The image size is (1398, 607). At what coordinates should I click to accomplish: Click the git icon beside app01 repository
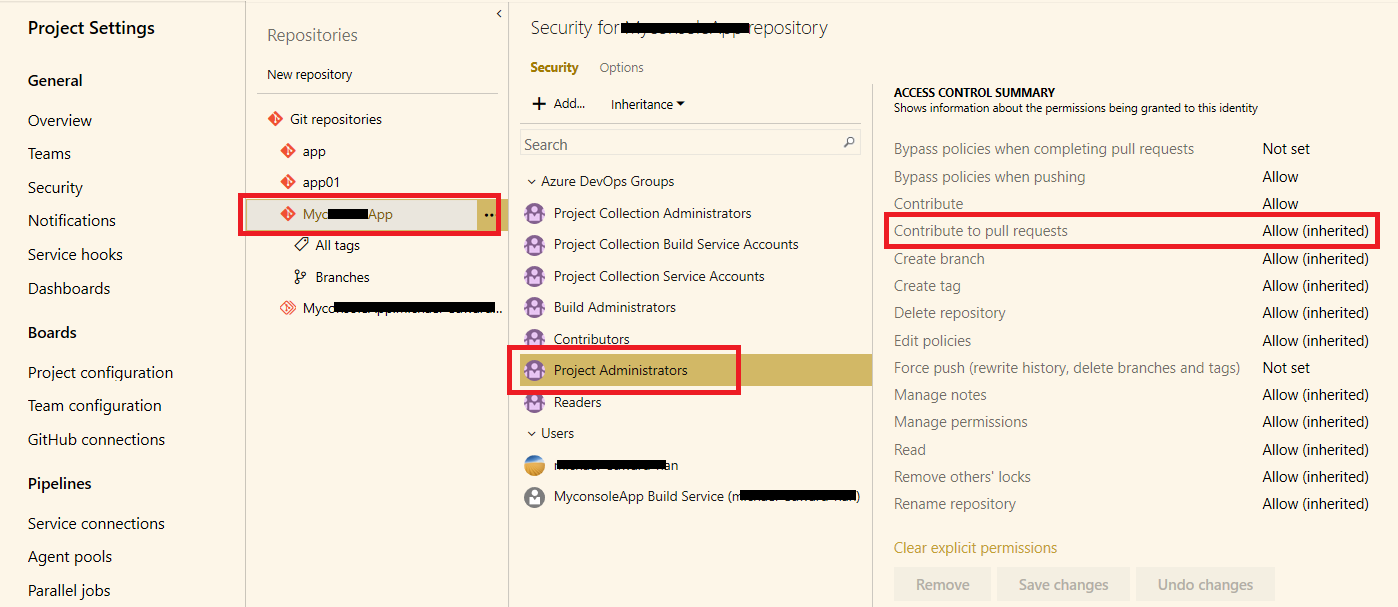click(x=288, y=182)
